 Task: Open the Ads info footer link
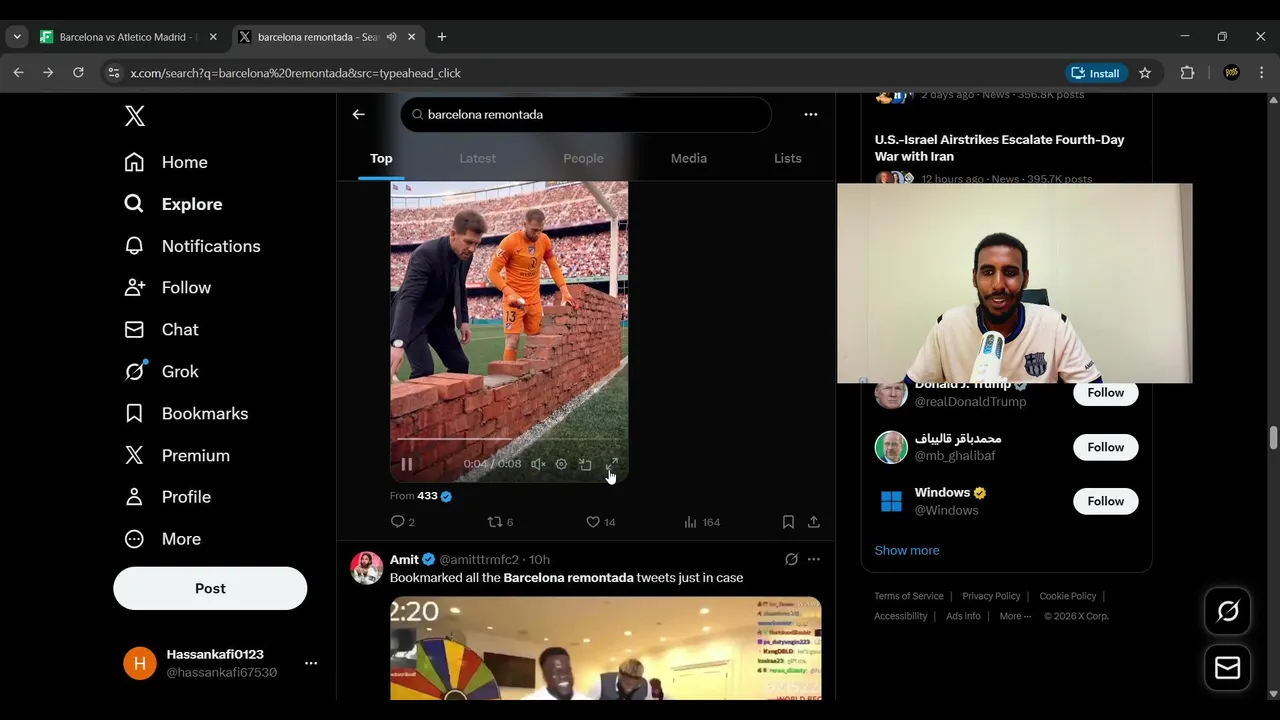[963, 616]
